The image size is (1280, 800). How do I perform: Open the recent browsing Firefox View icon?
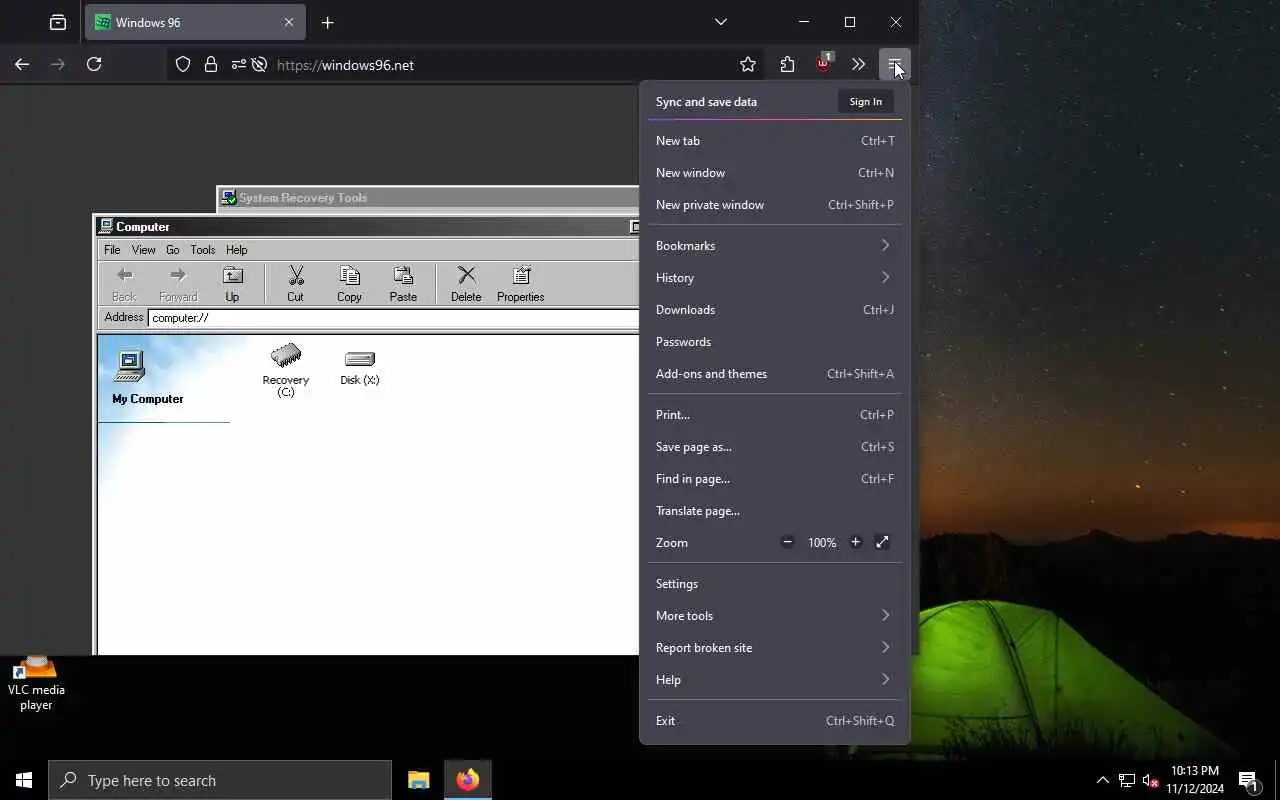(58, 22)
